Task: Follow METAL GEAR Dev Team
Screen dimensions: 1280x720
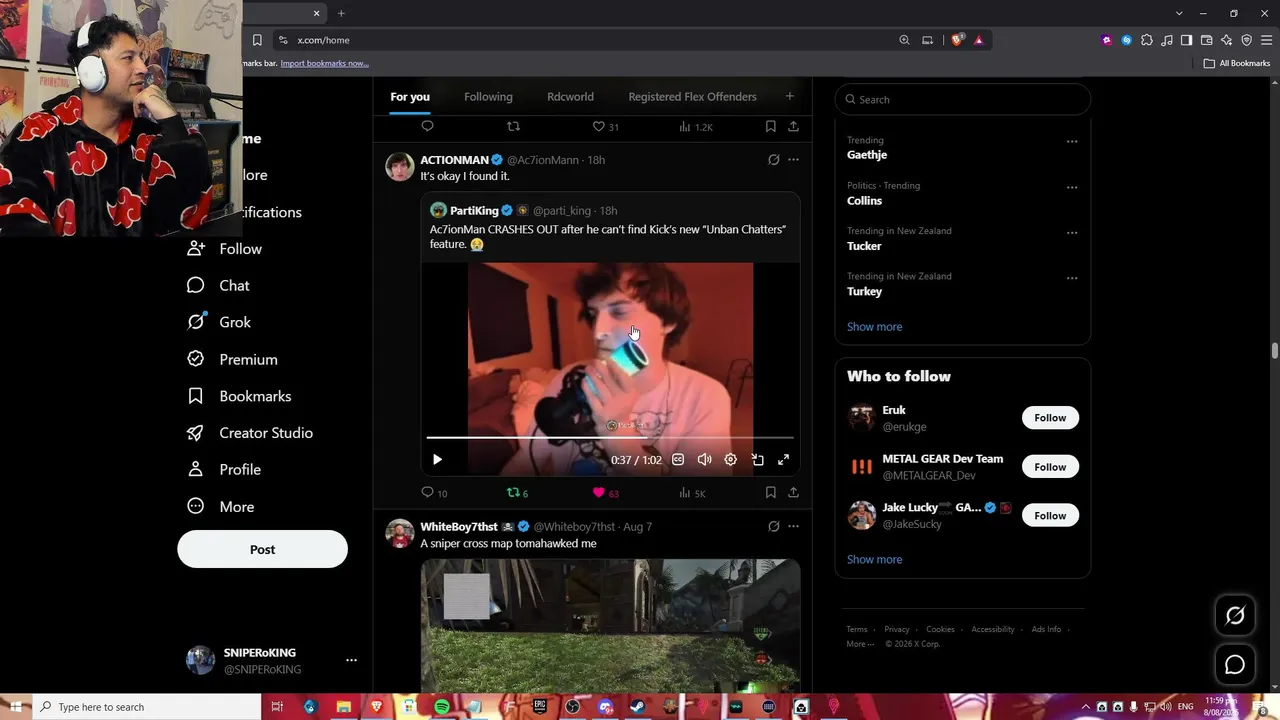Action: [1050, 467]
